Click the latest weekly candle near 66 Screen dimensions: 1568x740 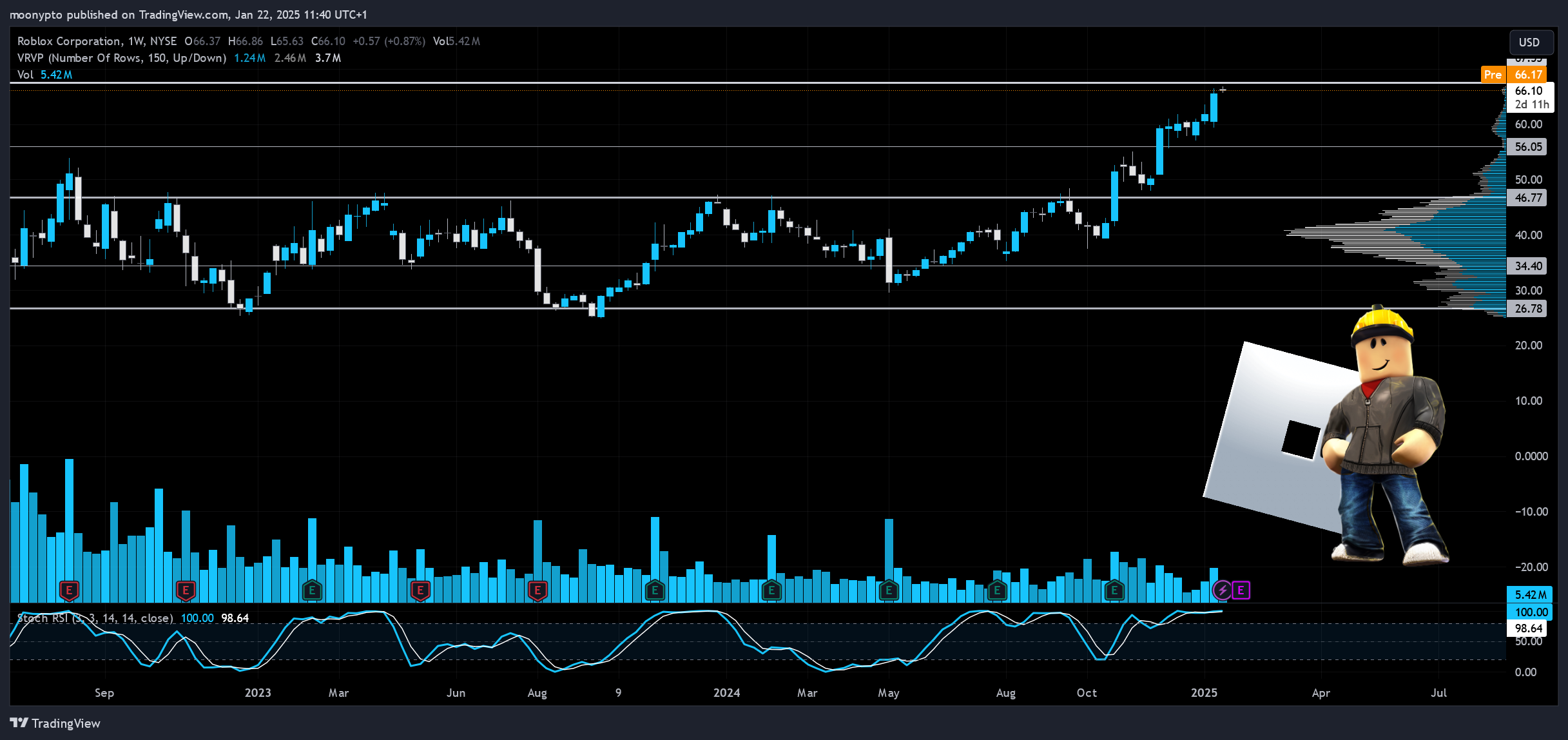pyautogui.click(x=1223, y=90)
